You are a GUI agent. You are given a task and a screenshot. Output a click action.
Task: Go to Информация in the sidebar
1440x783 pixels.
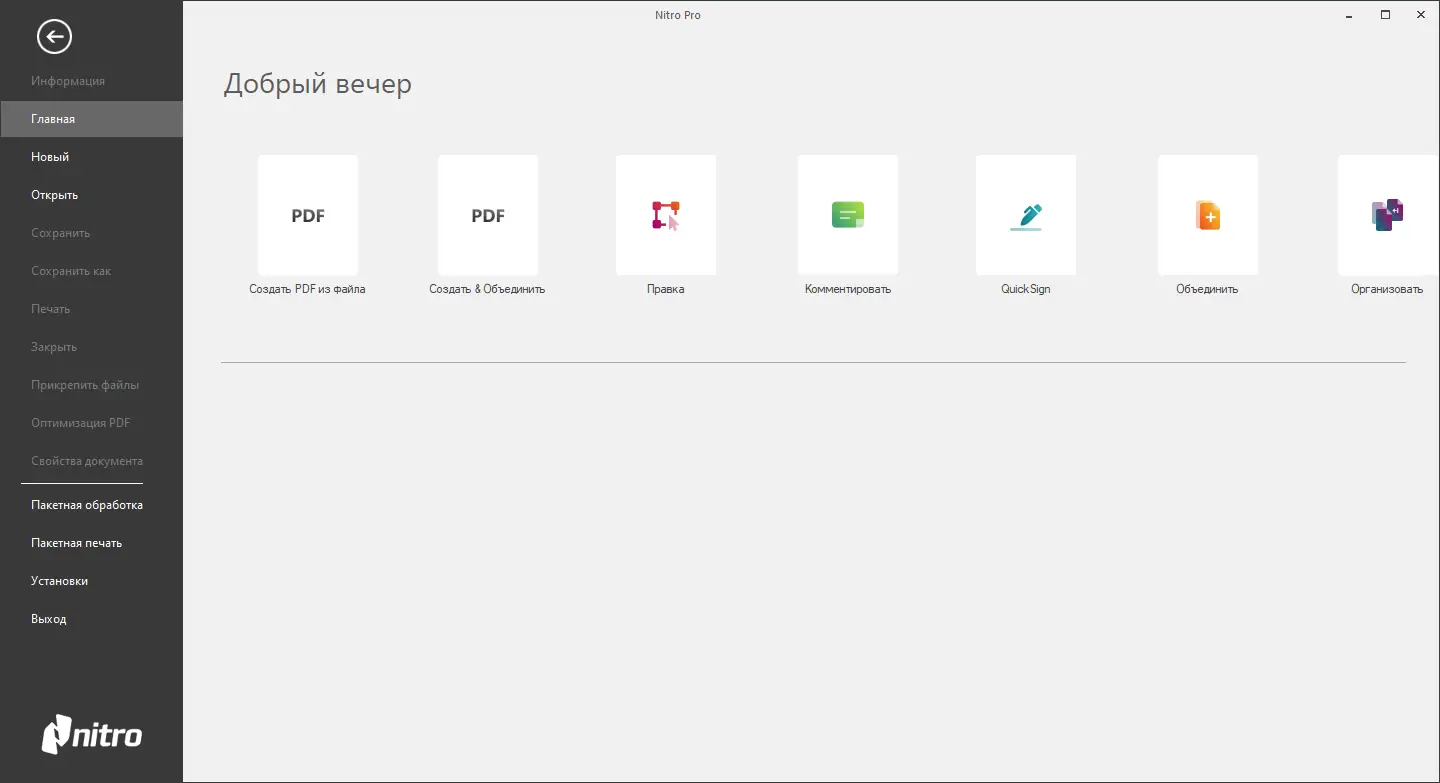tap(91, 81)
